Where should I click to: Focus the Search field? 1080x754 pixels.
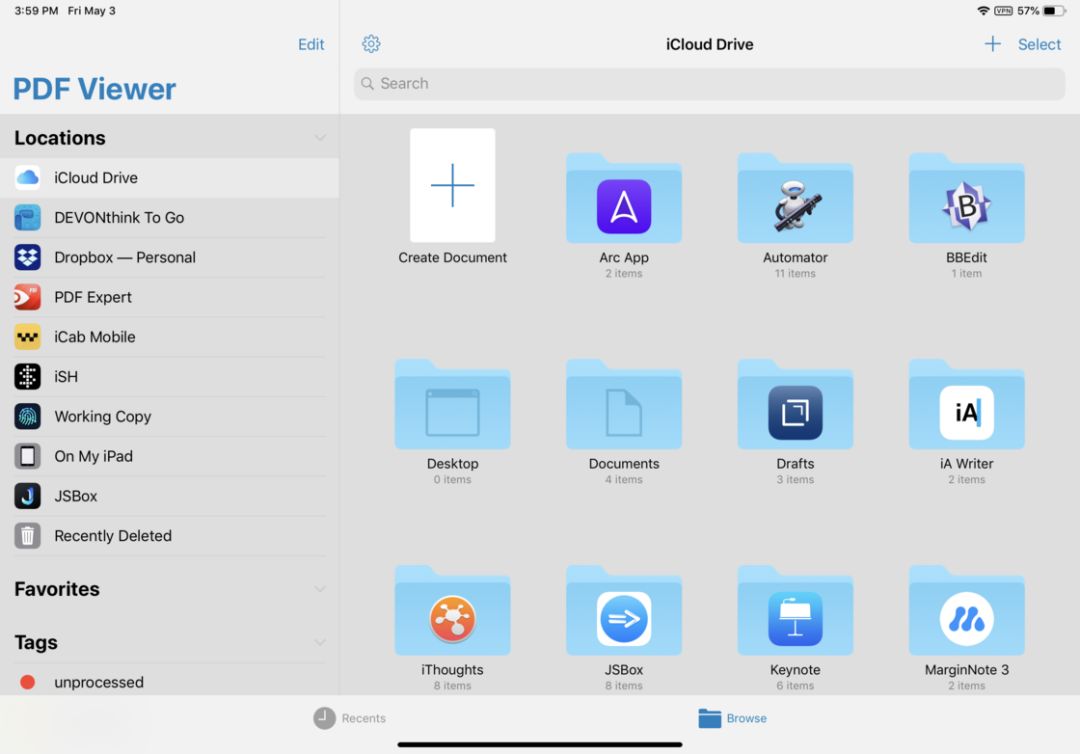point(709,83)
